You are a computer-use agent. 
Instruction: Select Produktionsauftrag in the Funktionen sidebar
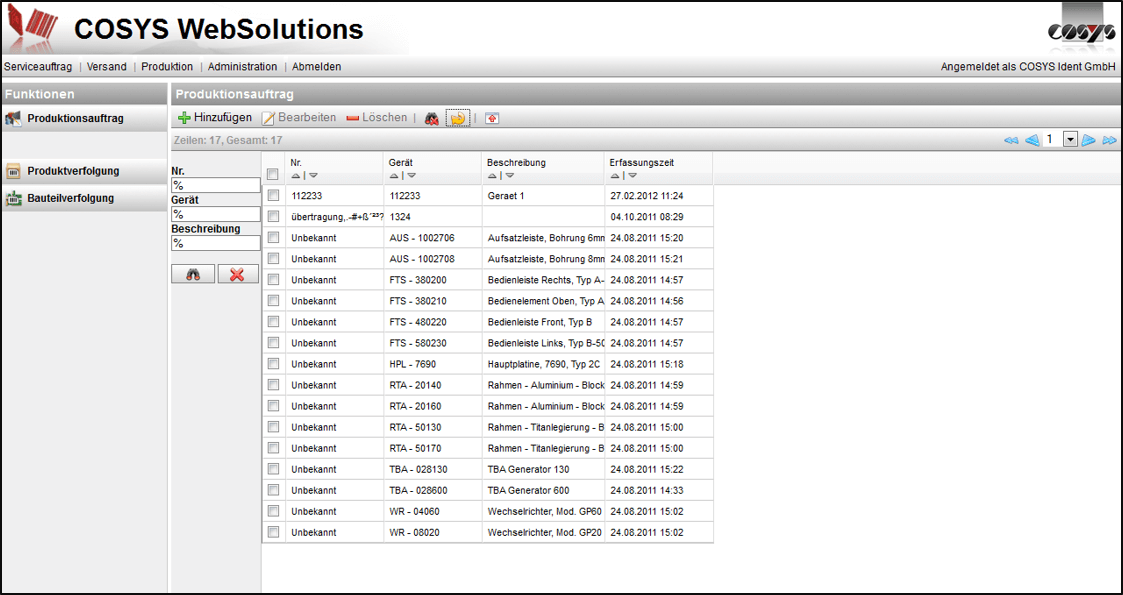[x=85, y=118]
